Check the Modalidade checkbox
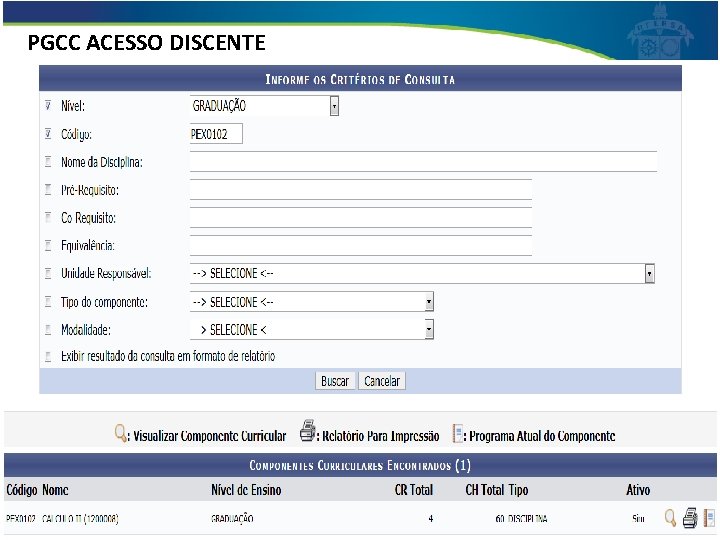This screenshot has height=540, width=720. tap(48, 329)
